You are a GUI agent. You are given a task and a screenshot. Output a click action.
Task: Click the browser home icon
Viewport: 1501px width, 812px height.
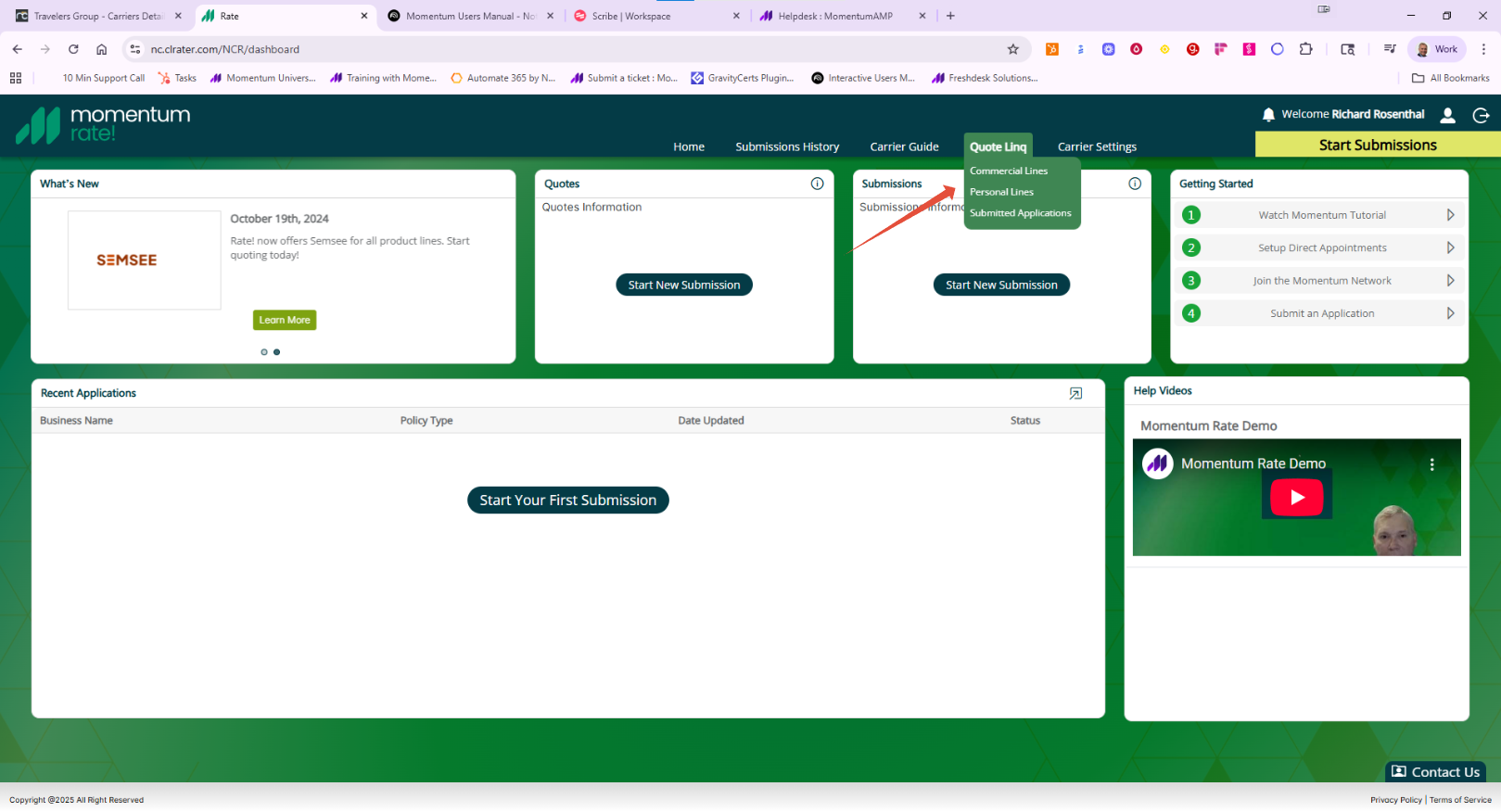[x=102, y=49]
